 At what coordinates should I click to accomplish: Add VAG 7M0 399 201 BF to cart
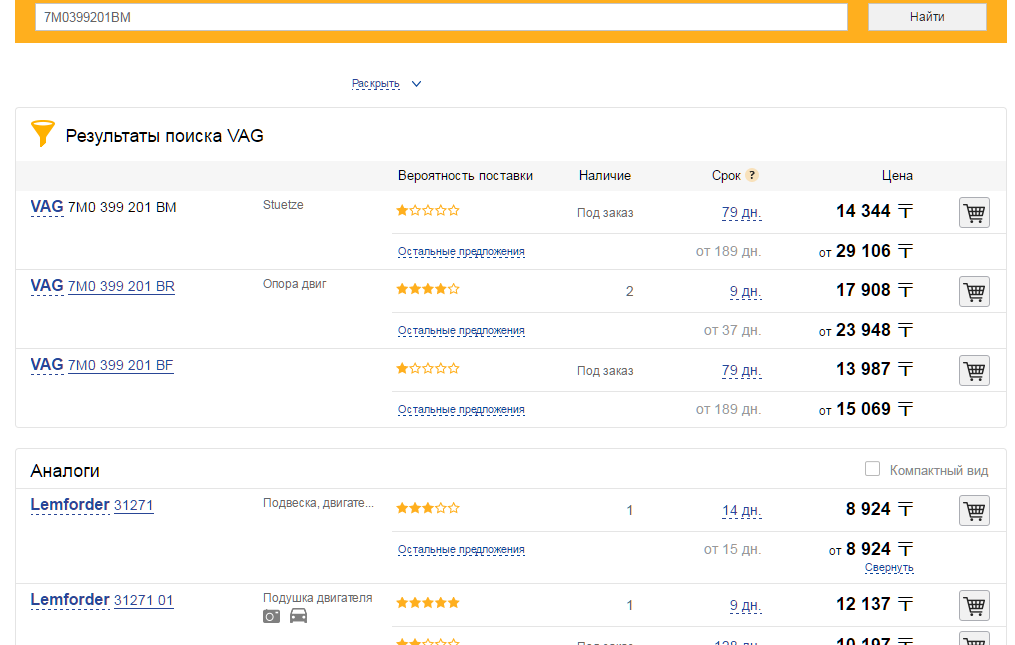pos(974,370)
